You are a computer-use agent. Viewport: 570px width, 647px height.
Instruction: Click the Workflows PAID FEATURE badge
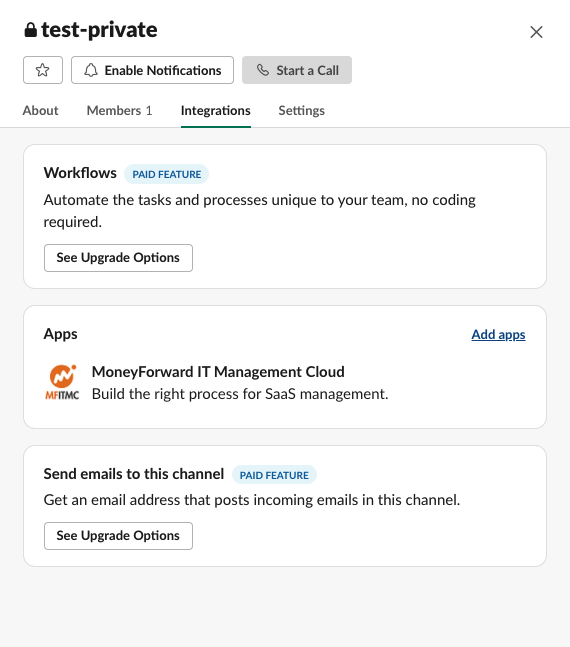[167, 174]
